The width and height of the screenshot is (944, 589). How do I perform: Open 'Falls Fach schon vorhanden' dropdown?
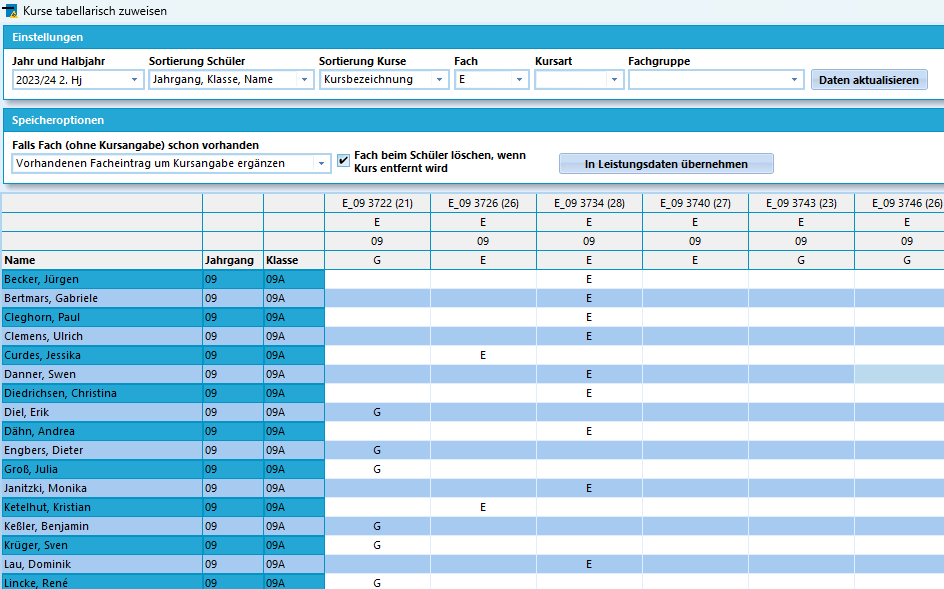click(x=171, y=163)
